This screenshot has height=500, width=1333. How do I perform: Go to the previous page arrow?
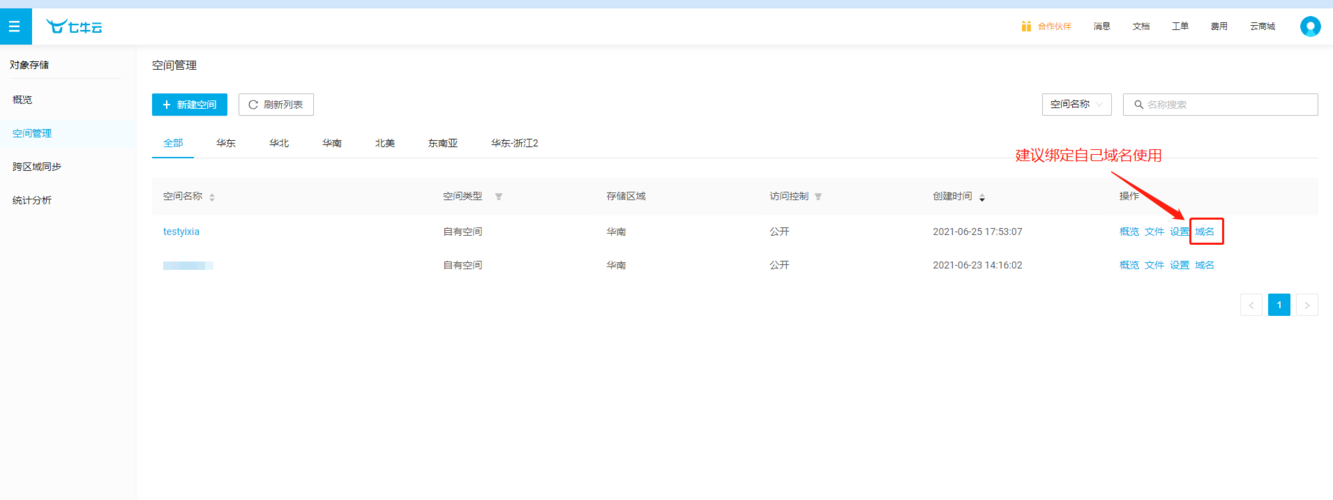1251,305
